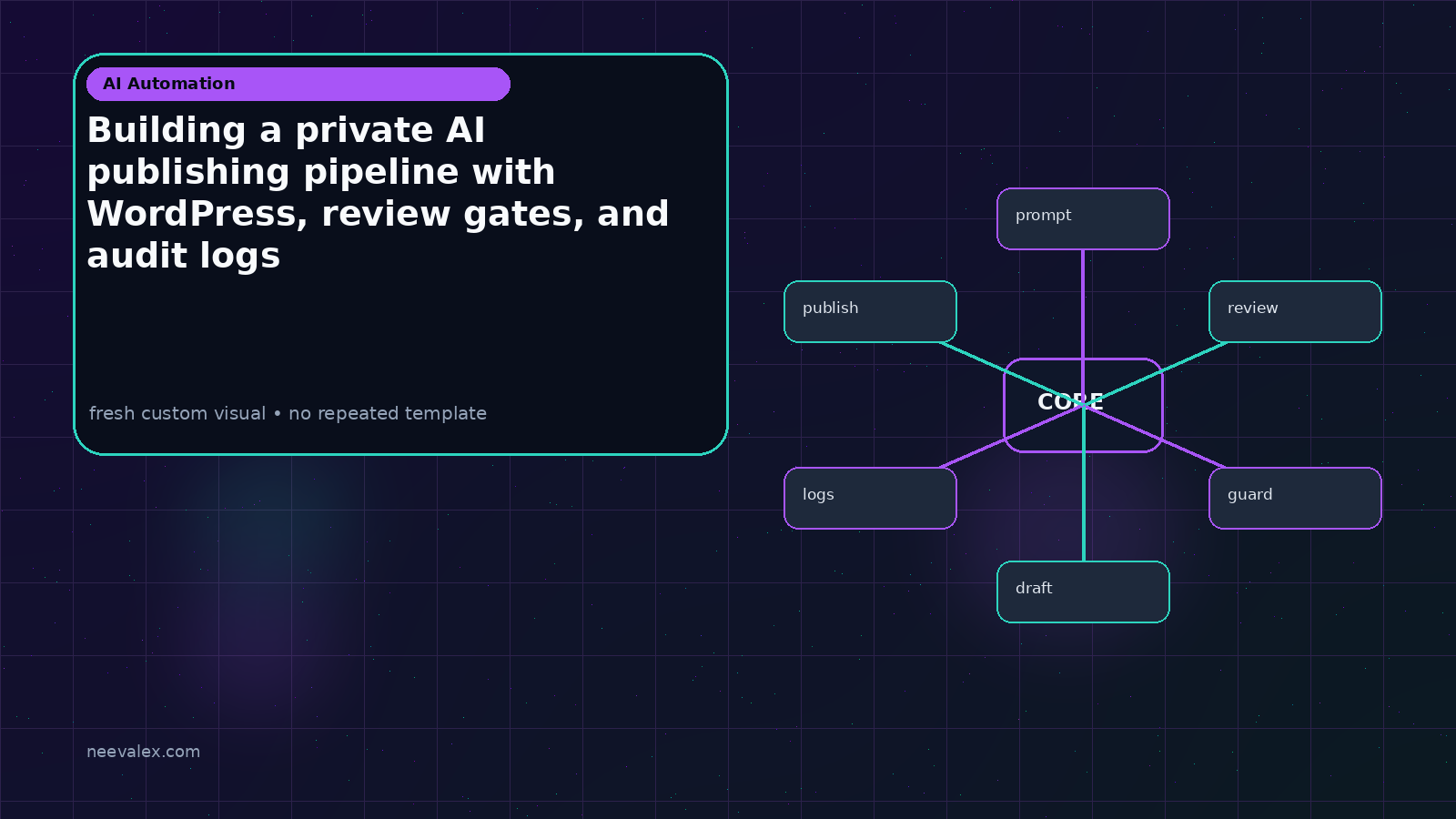Select the publish node box

[870, 311]
